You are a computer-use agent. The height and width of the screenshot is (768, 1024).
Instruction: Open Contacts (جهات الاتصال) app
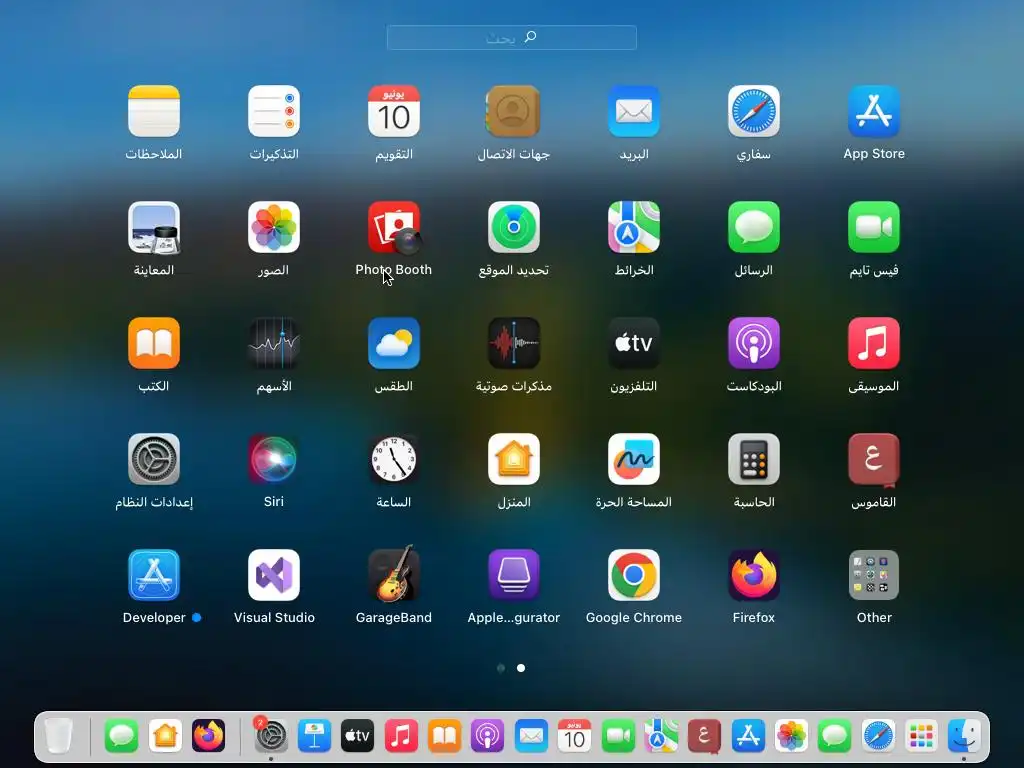(x=513, y=111)
